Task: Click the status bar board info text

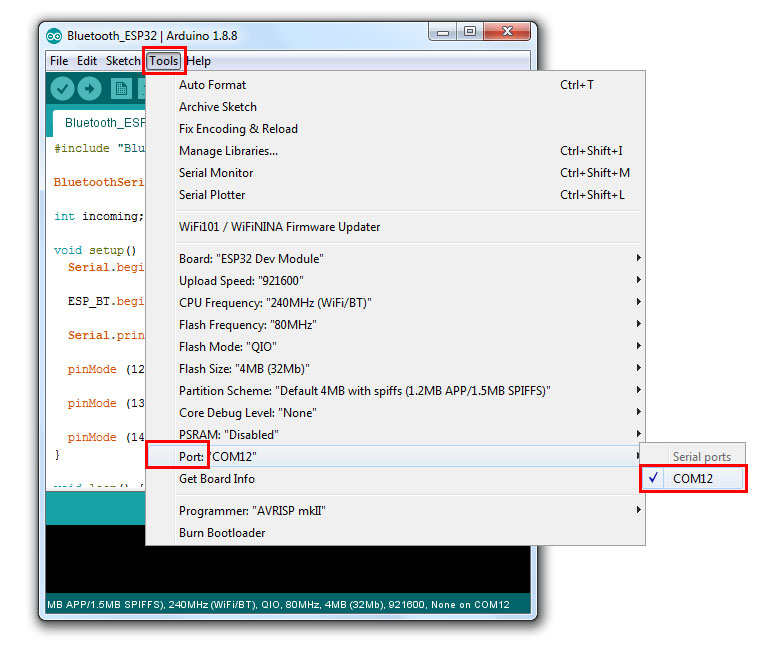Action: (x=278, y=604)
